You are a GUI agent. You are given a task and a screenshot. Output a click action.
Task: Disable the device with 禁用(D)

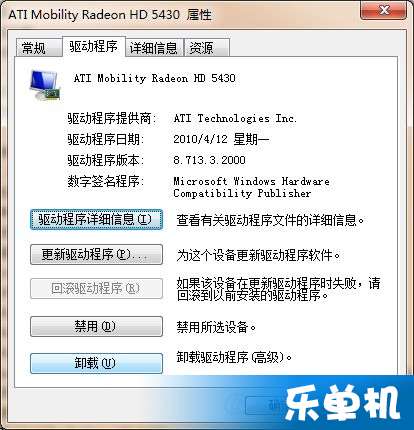[96, 326]
